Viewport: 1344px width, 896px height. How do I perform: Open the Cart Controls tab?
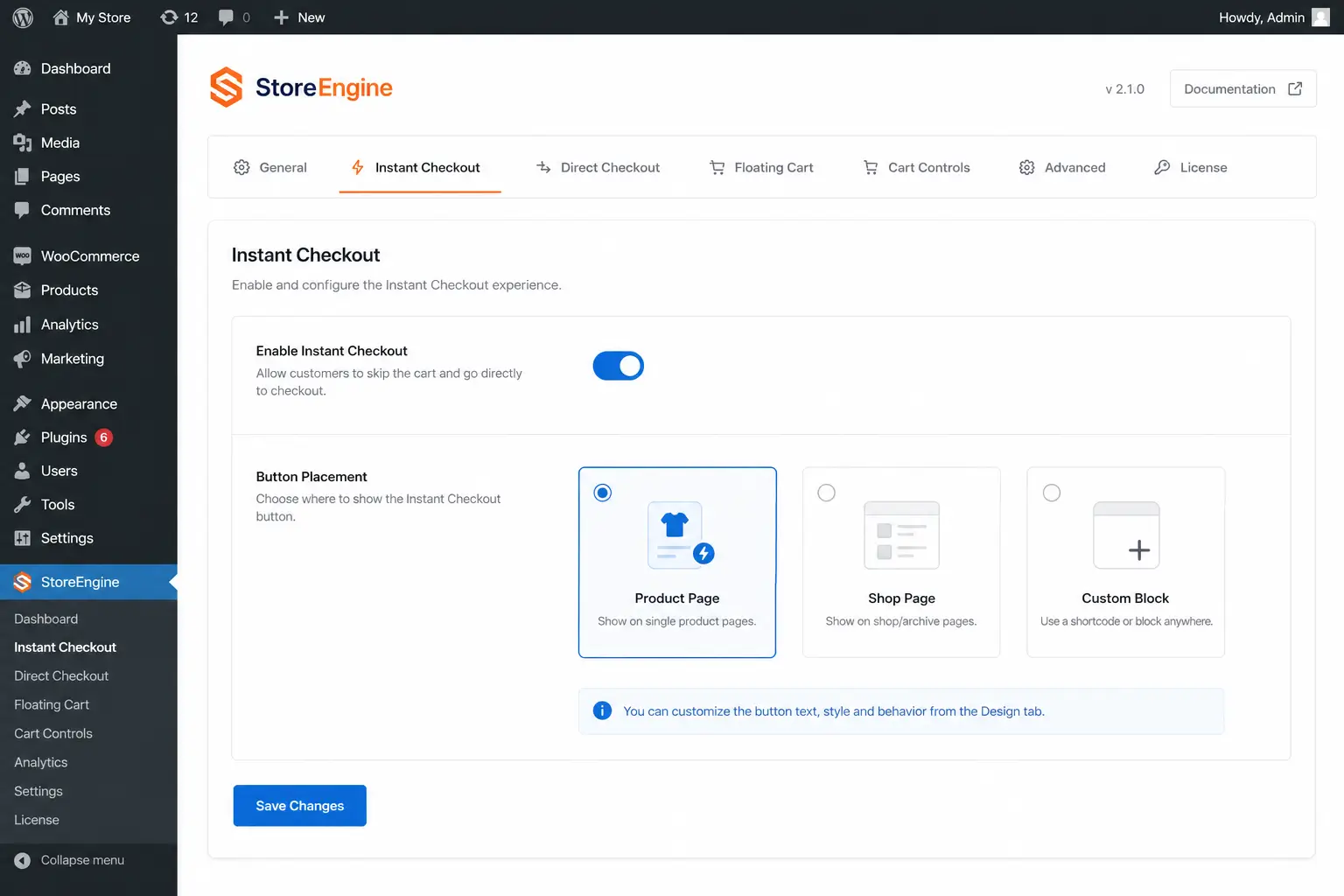[917, 167]
